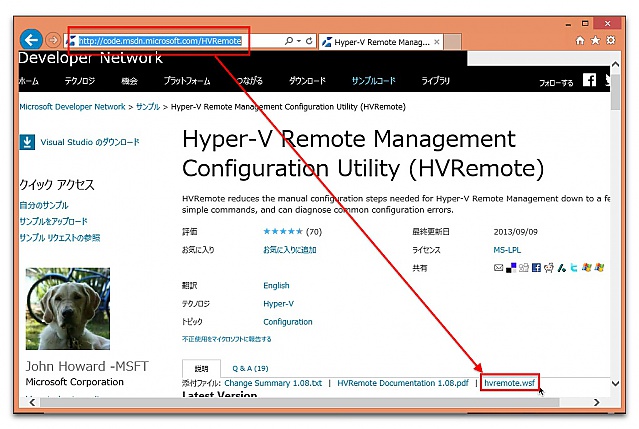Share via the Slashdot icon

(562, 268)
